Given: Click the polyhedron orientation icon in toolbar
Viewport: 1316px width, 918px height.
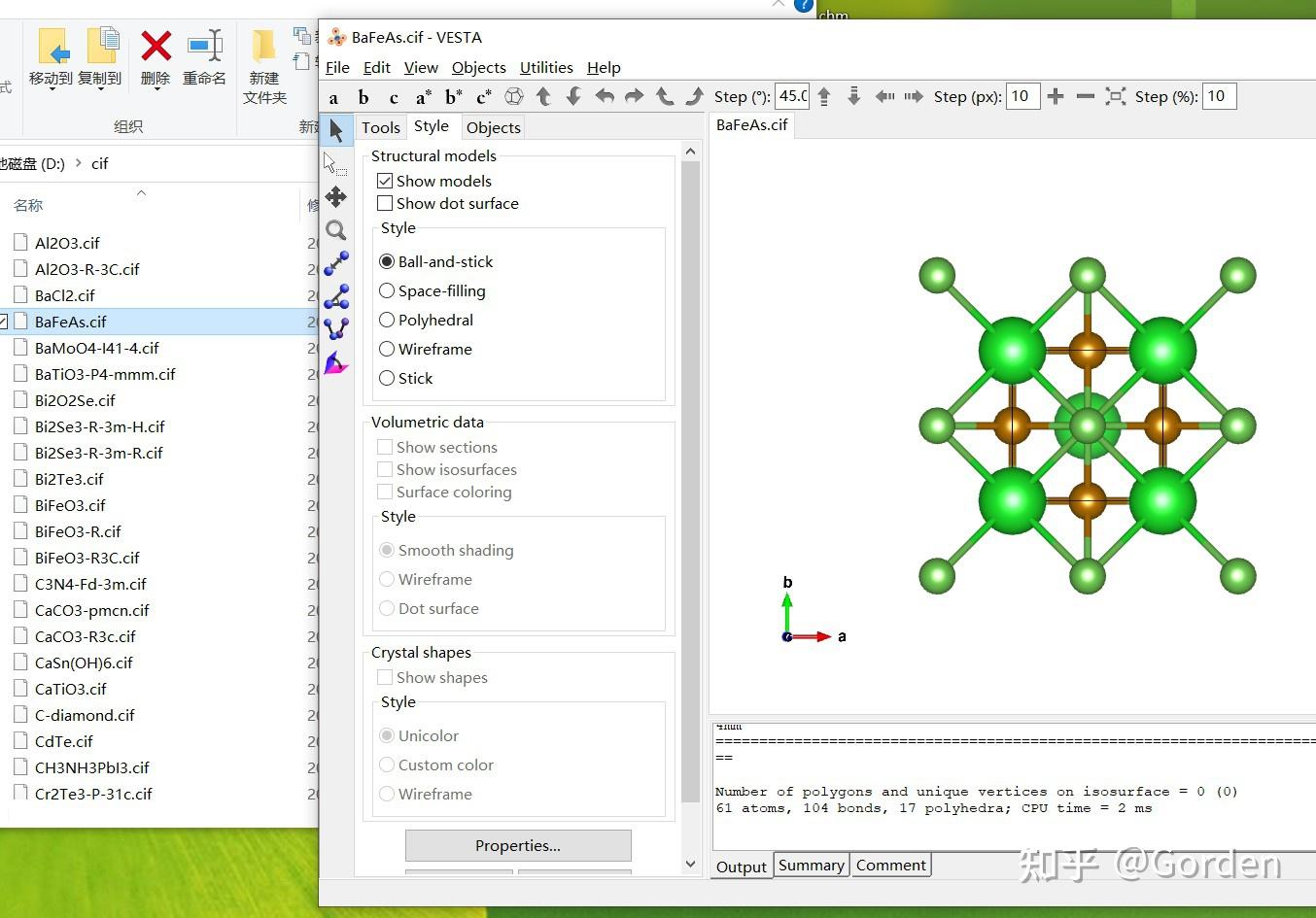Looking at the screenshot, I should [514, 96].
